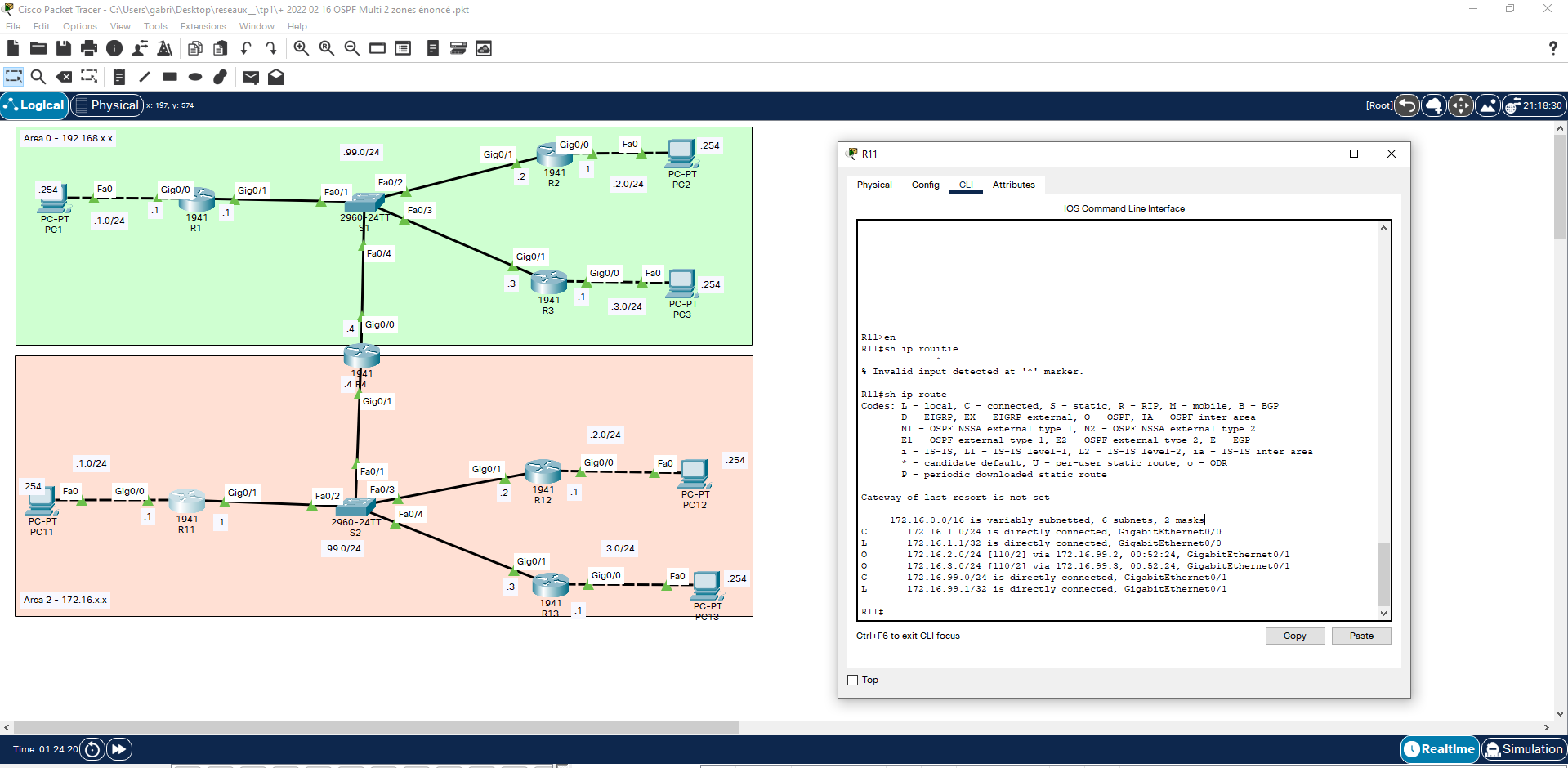Click the workspace horizontal scrollbar
This screenshot has height=768, width=1568.
coord(376,727)
